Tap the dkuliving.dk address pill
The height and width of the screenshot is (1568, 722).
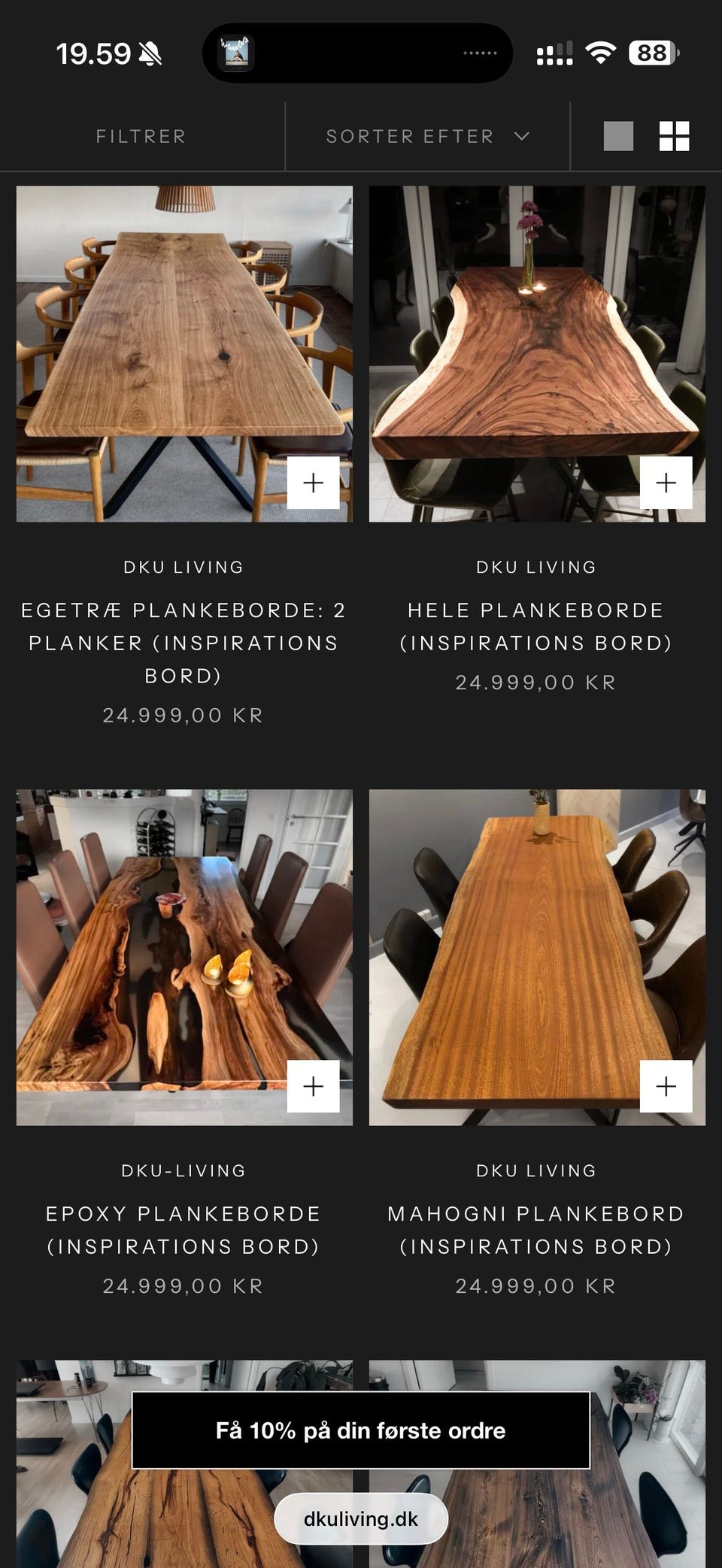(361, 1519)
